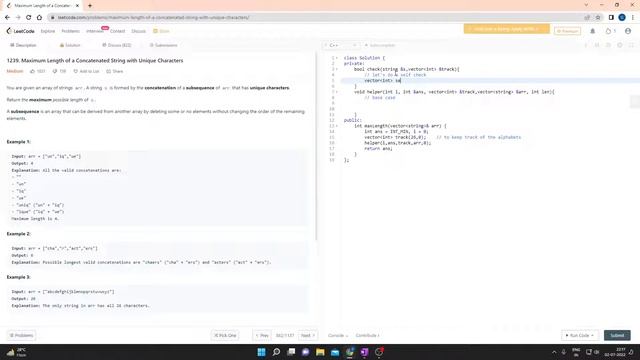
Task: Expand the Console panel
Action: [338, 336]
